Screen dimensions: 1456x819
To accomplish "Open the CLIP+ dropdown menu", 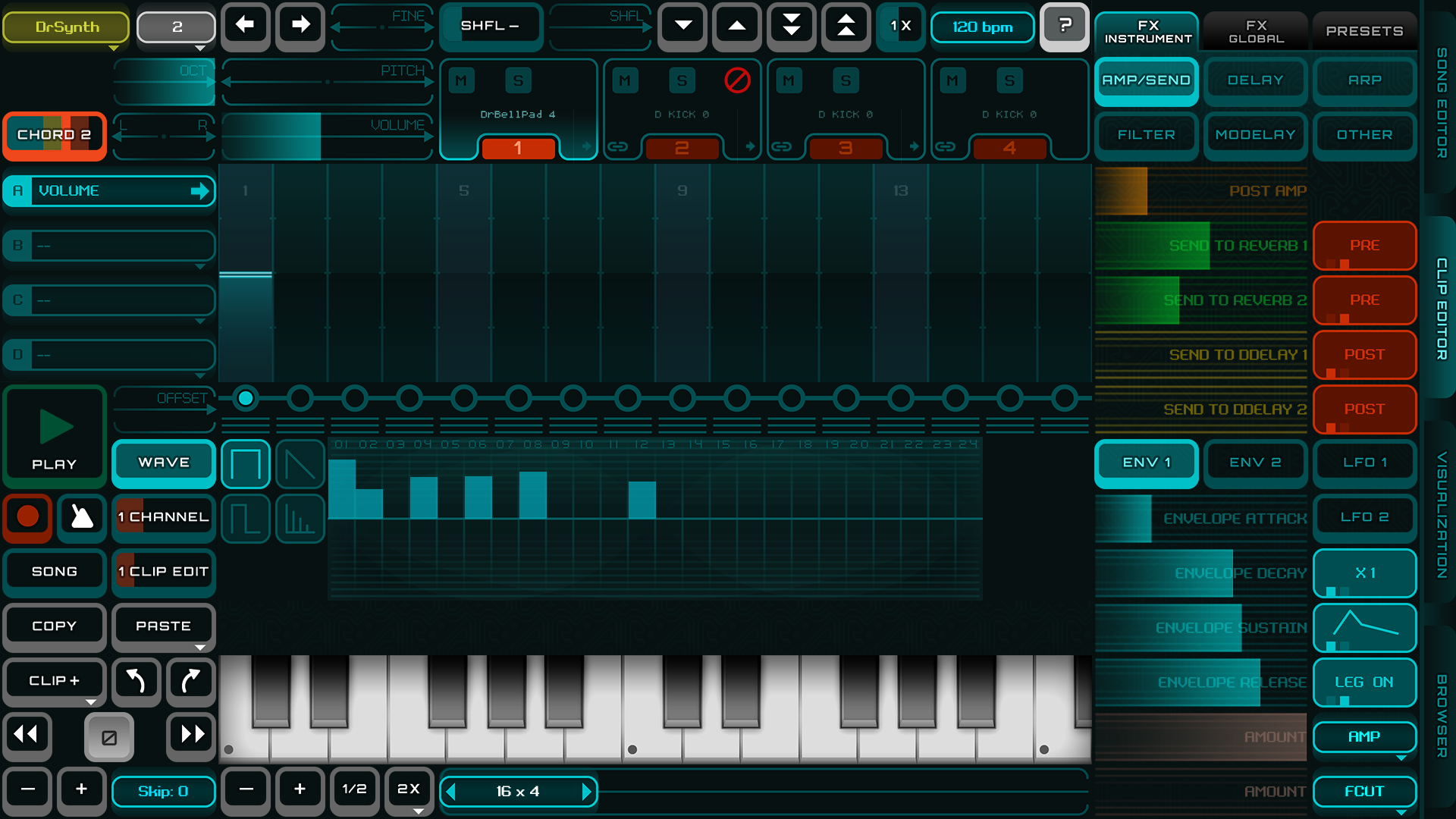I will [55, 681].
